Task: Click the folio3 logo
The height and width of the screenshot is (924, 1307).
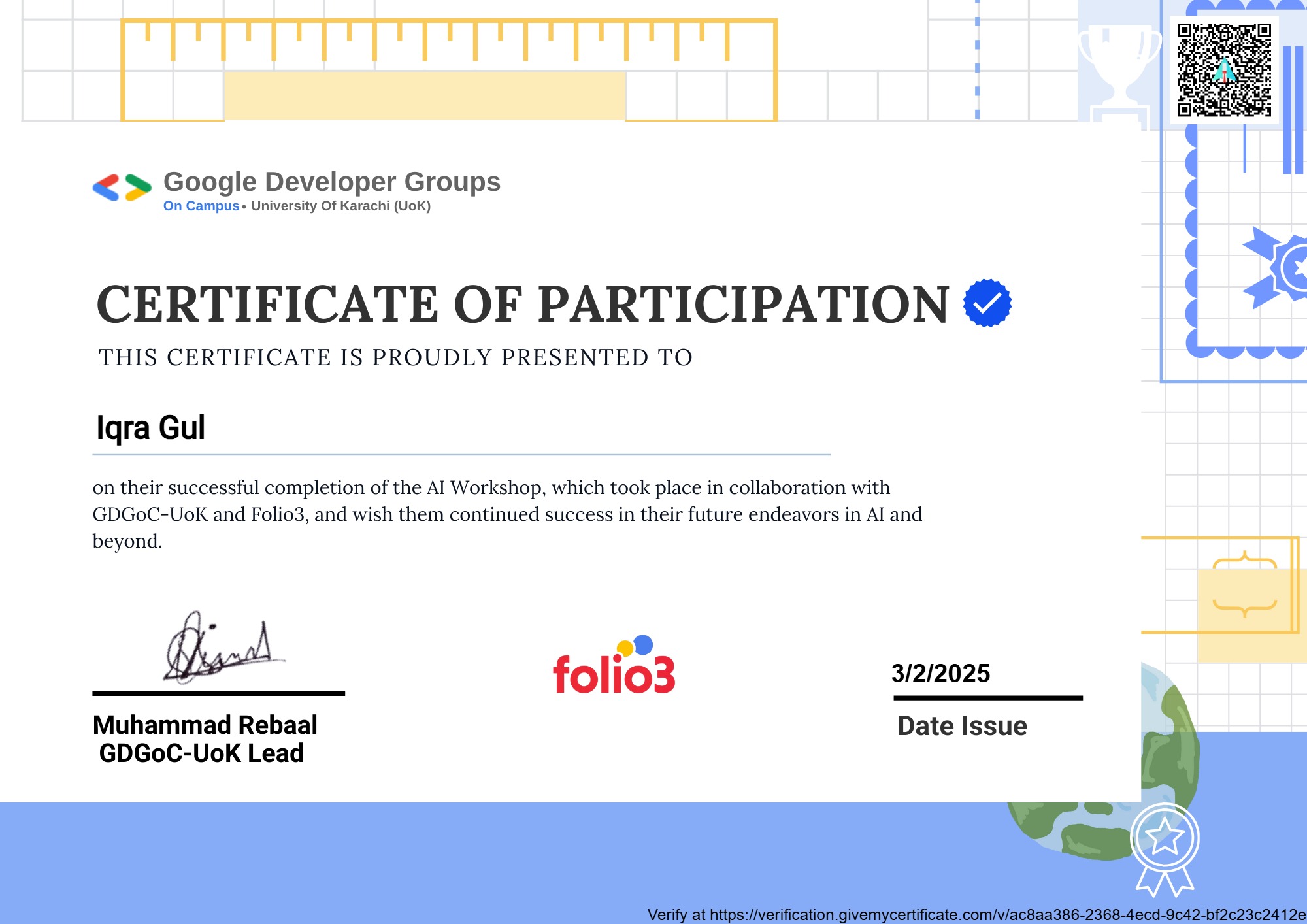Action: 614,665
